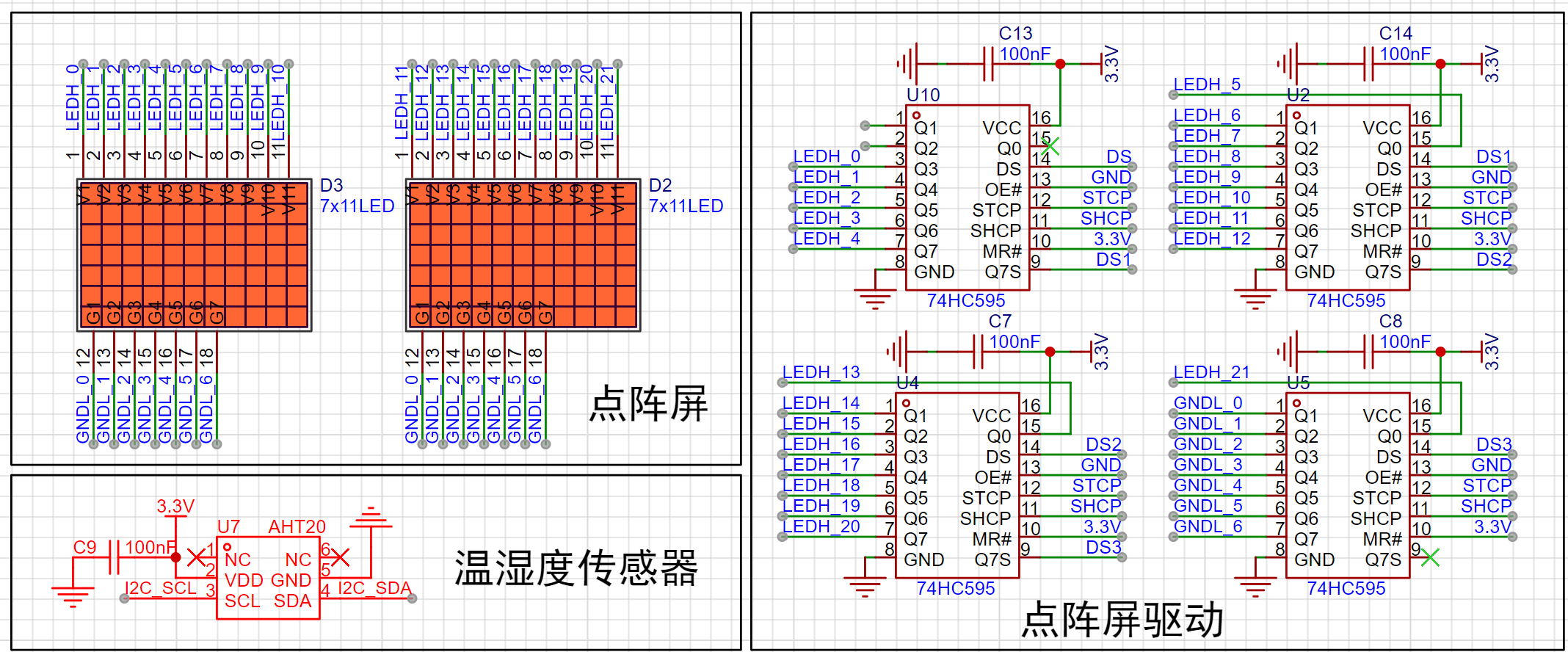Click the 温湿度传感器 title text
1568x652 pixels.
(x=576, y=568)
